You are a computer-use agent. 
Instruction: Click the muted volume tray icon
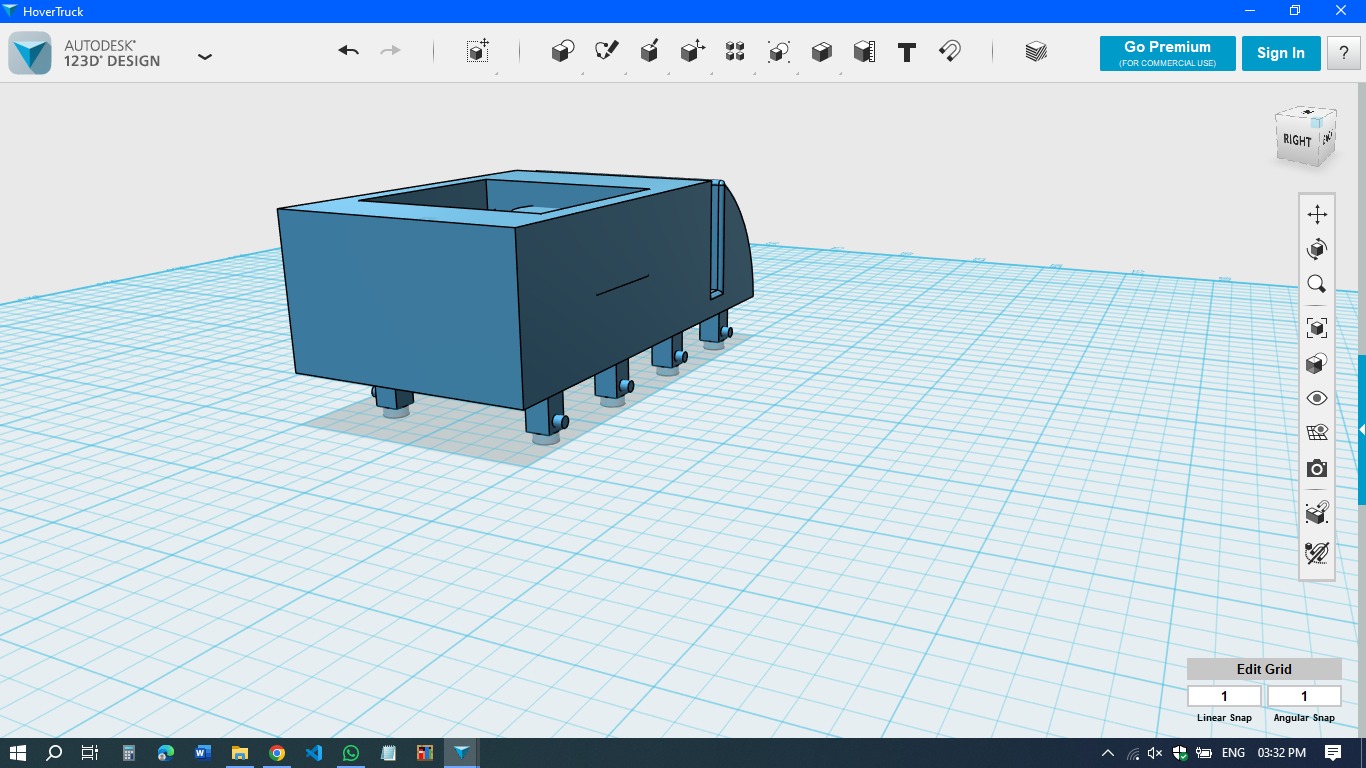[x=1156, y=753]
